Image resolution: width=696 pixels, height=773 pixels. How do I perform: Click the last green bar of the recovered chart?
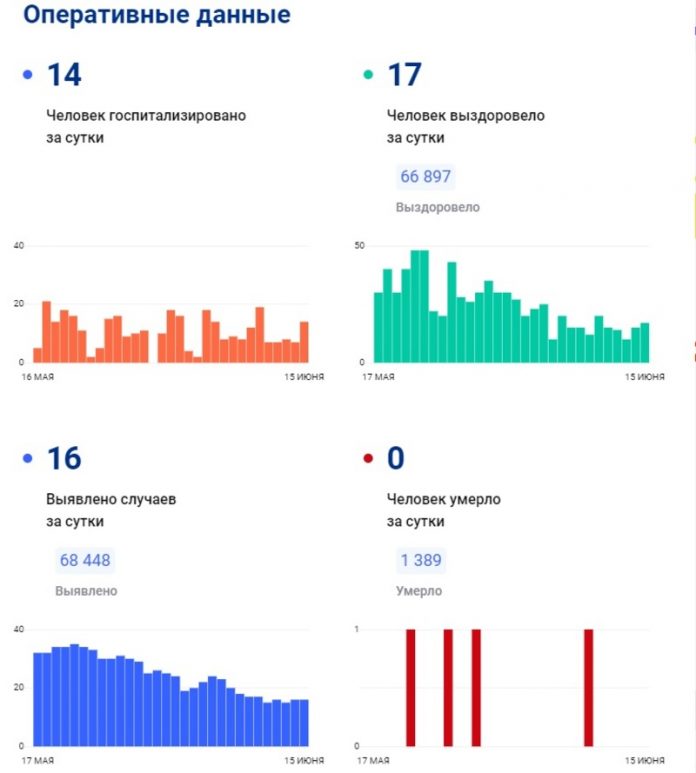645,343
